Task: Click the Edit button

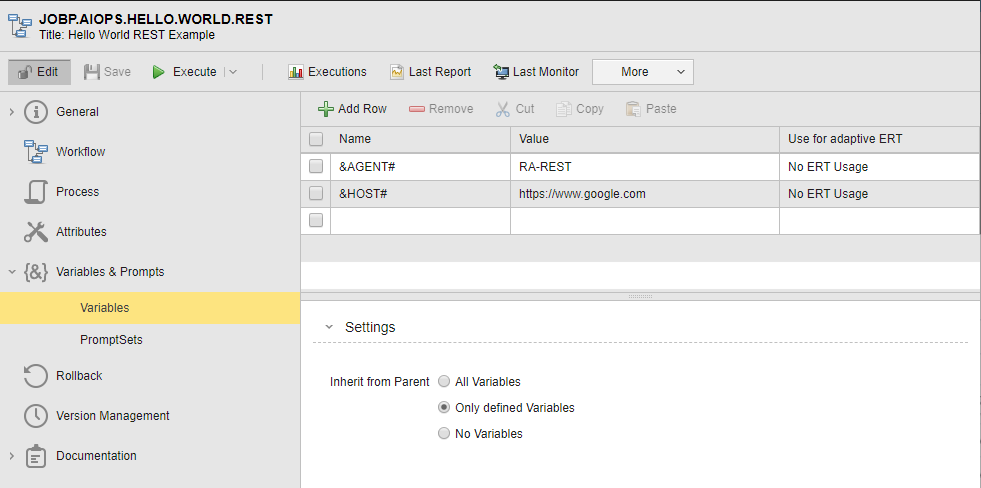Action: 40,72
